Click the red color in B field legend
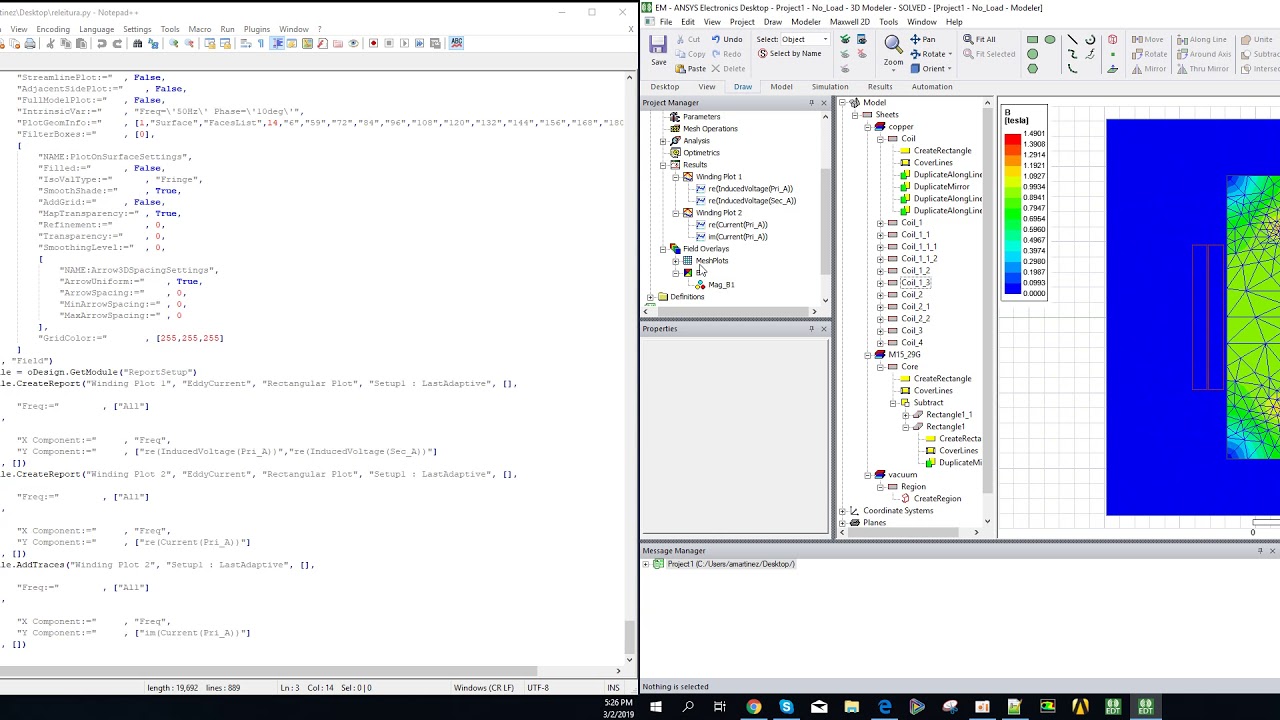 [1012, 137]
